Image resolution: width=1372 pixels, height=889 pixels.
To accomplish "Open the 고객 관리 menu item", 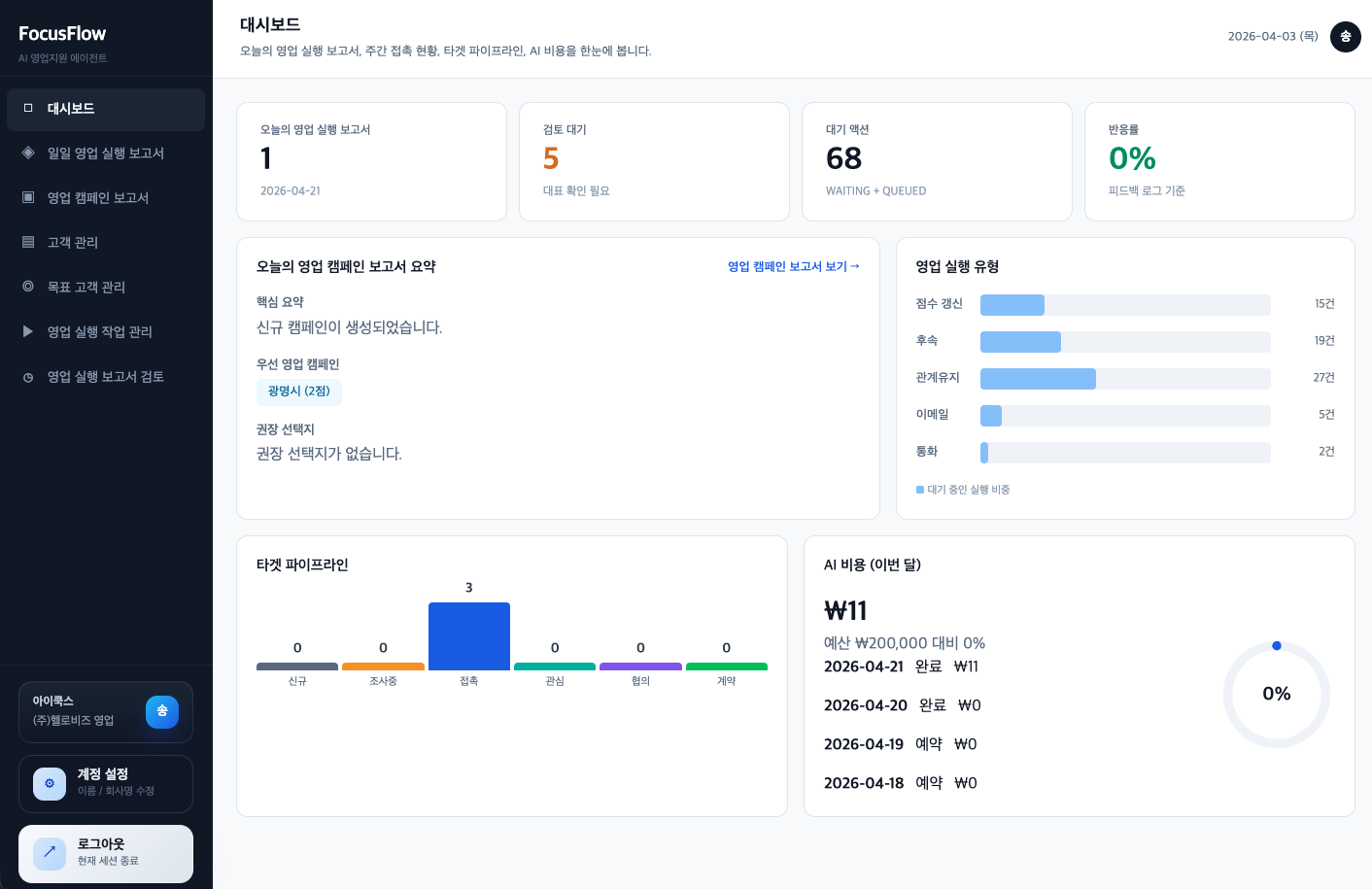I will (73, 242).
